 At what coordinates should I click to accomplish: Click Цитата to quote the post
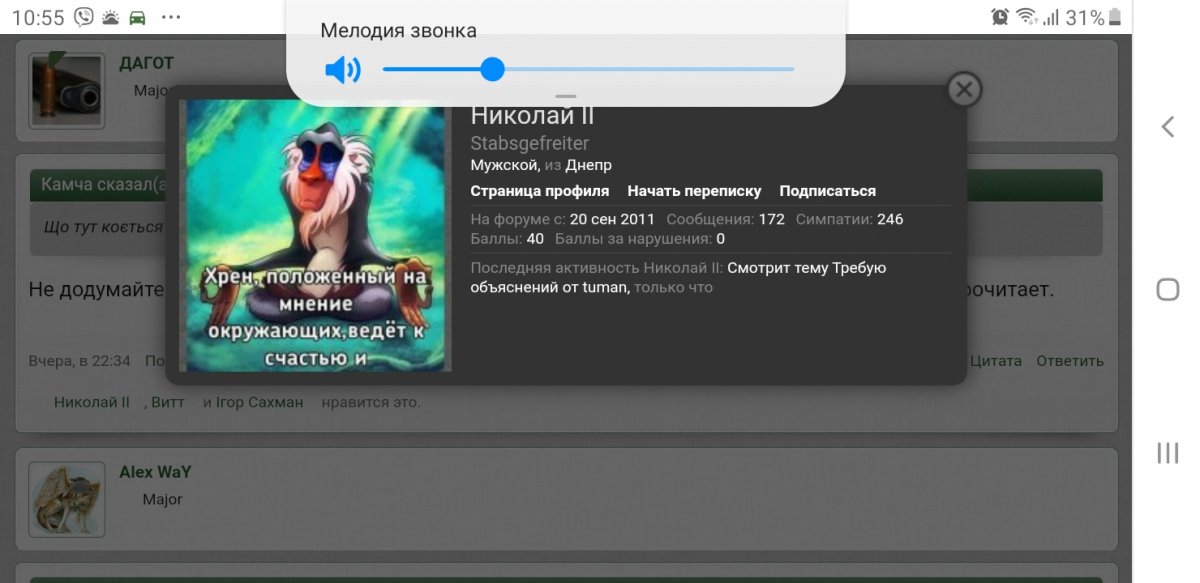[996, 361]
